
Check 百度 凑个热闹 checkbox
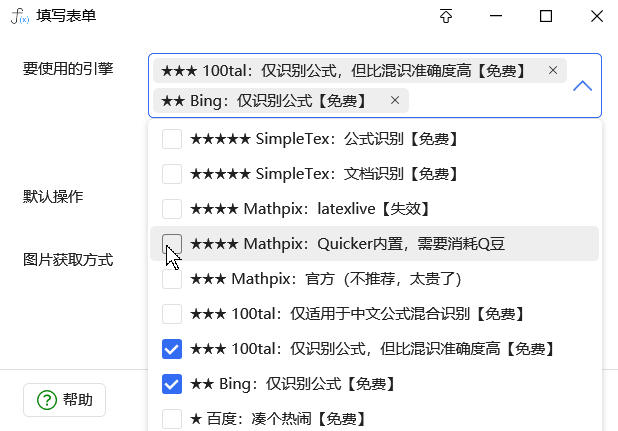(172, 419)
